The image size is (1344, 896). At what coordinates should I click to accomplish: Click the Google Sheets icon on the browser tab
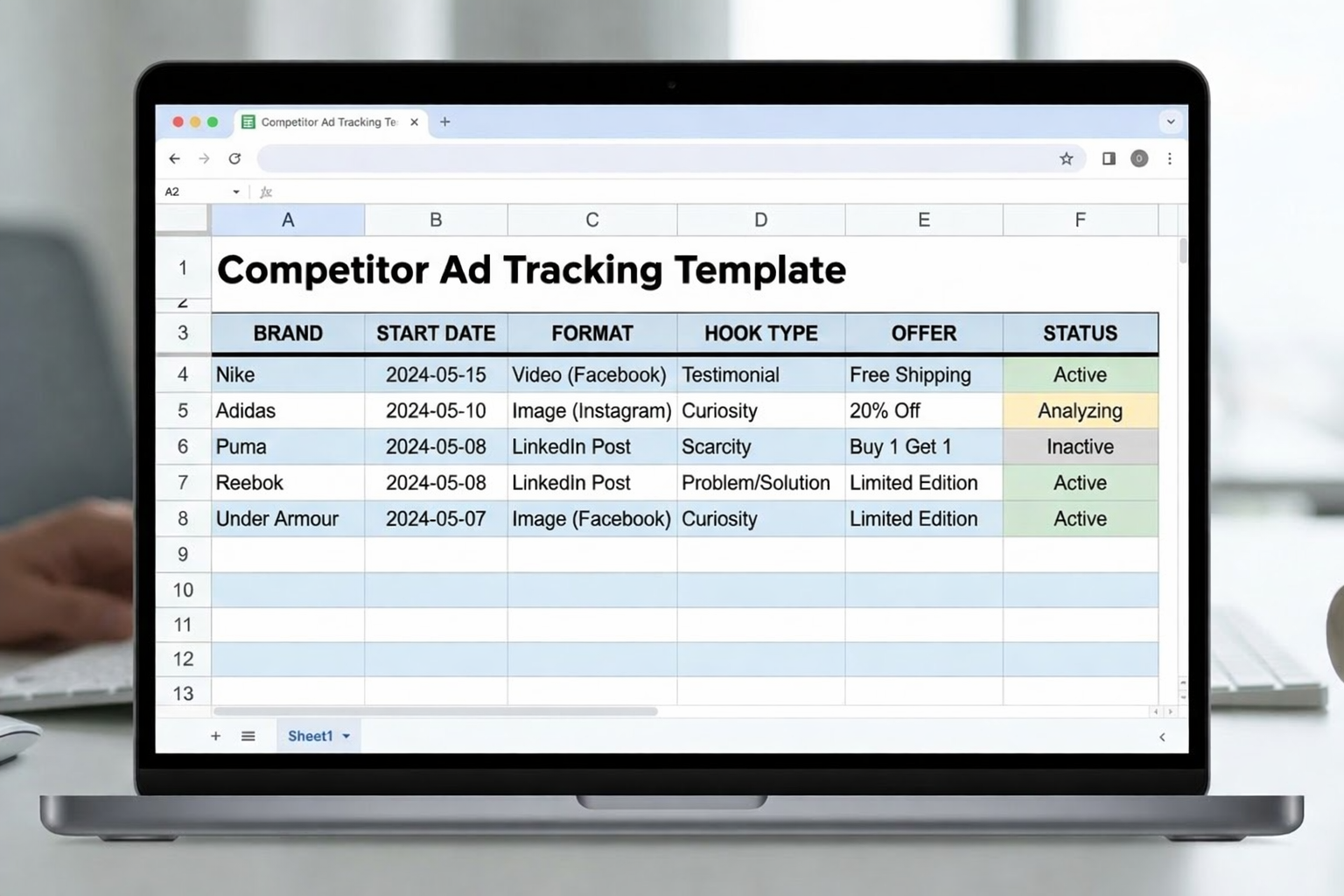(x=248, y=122)
